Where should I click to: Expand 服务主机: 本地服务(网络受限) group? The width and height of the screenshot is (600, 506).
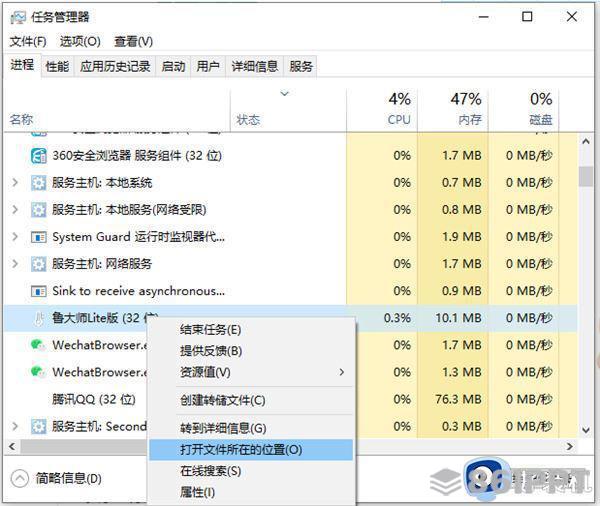15,210
